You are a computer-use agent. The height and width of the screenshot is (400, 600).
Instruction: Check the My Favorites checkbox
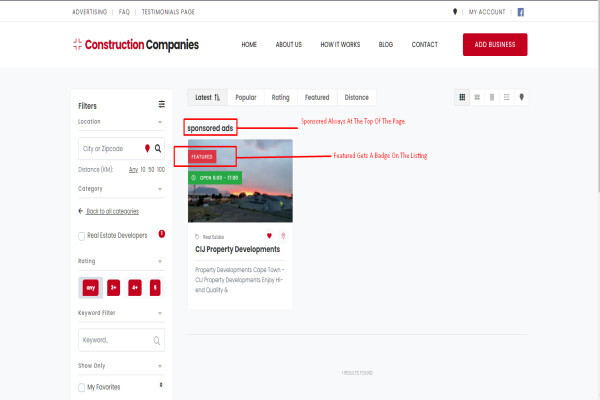click(x=82, y=388)
